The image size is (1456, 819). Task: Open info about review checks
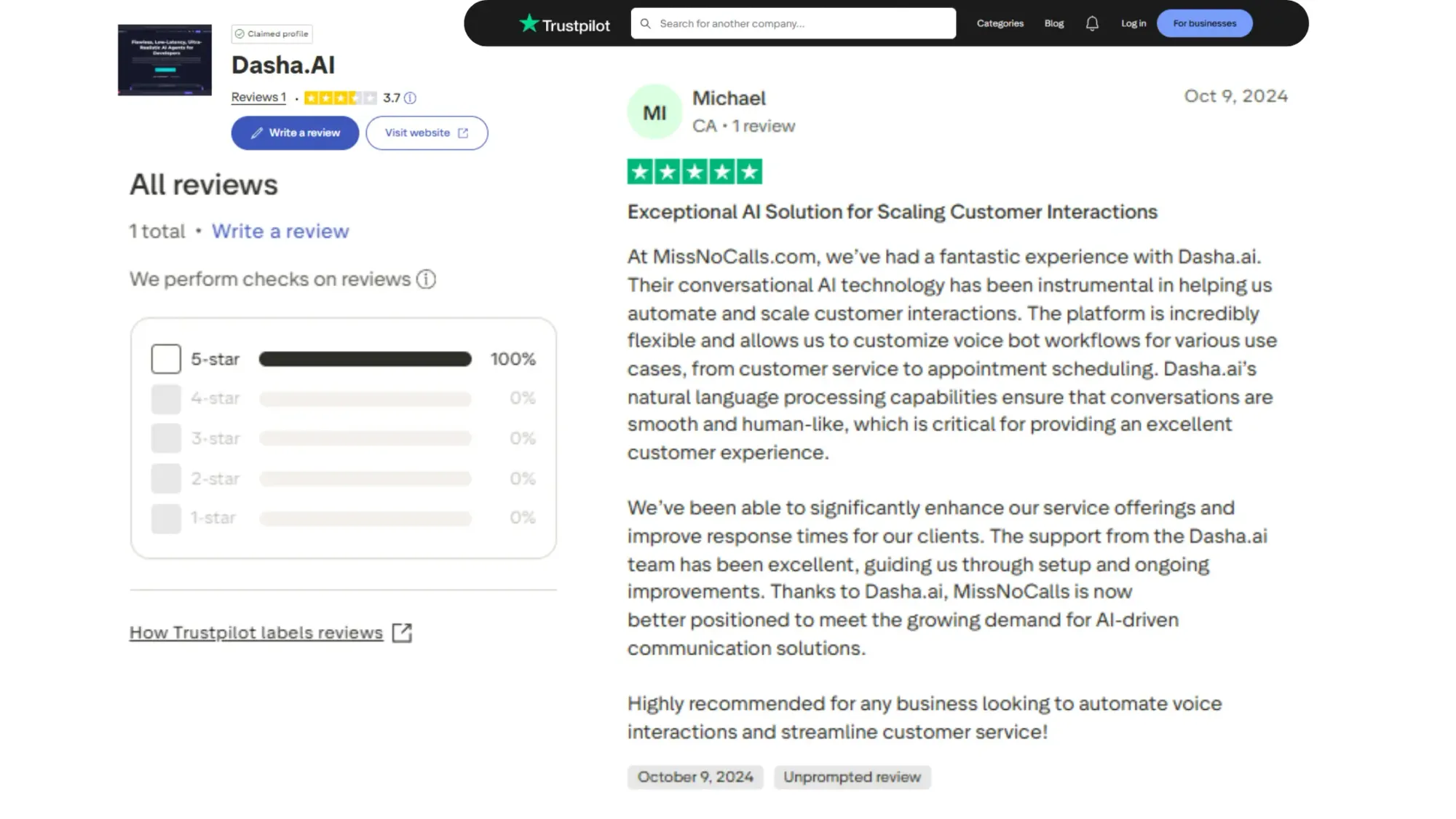pos(426,279)
